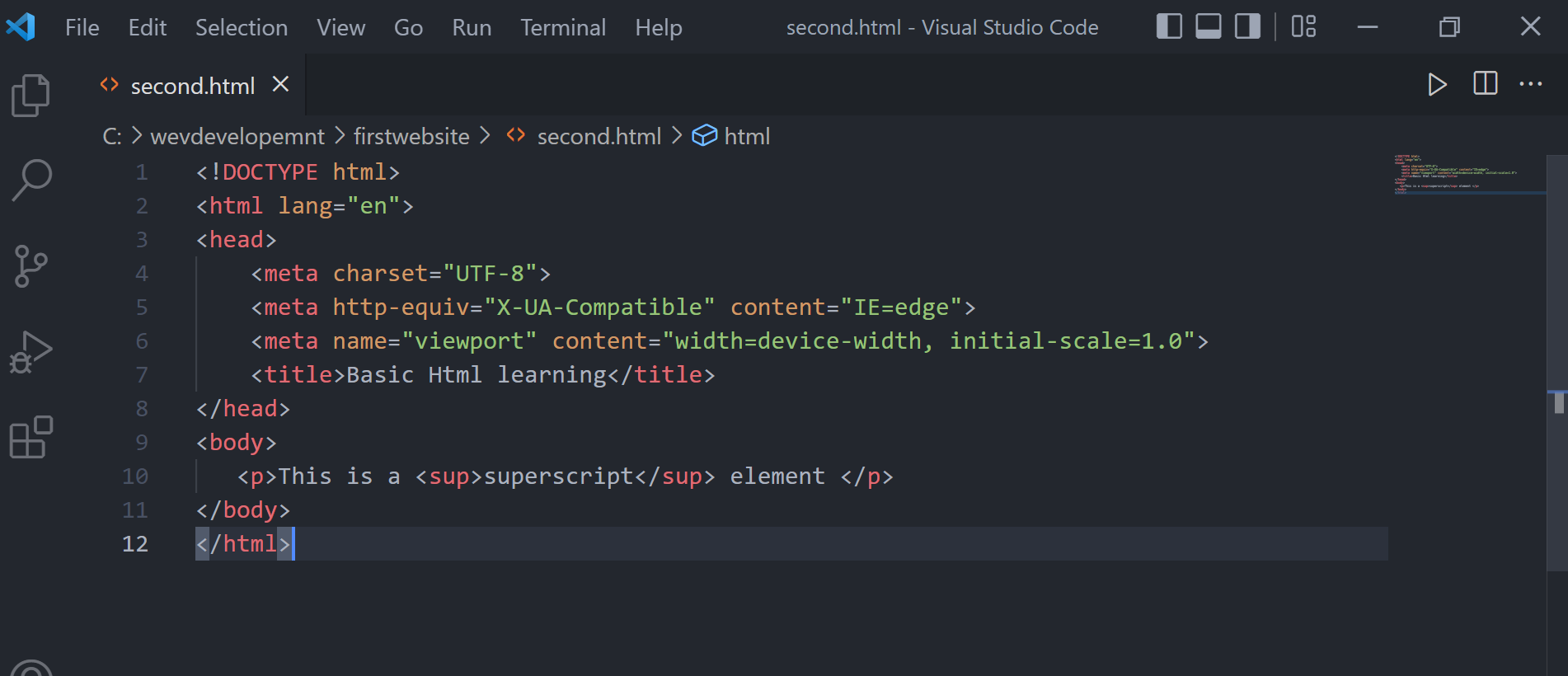Open the Go menu
The image size is (1568, 676).
[409, 27]
